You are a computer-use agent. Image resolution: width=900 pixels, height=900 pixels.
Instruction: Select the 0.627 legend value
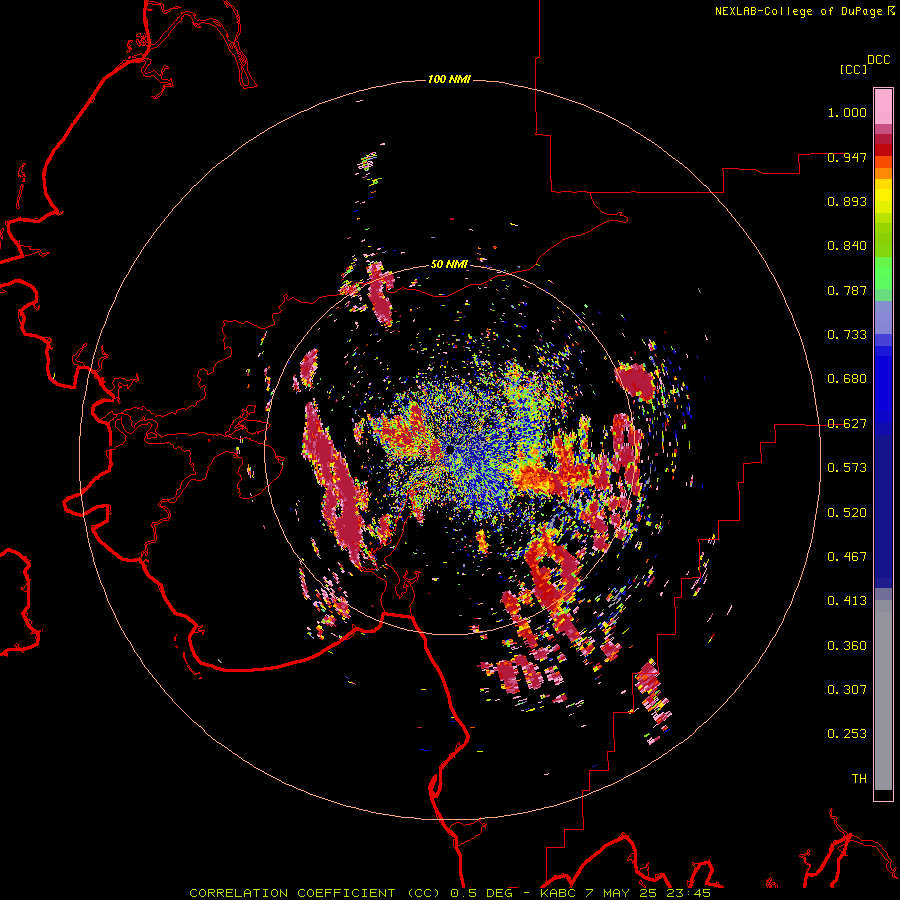[x=847, y=424]
